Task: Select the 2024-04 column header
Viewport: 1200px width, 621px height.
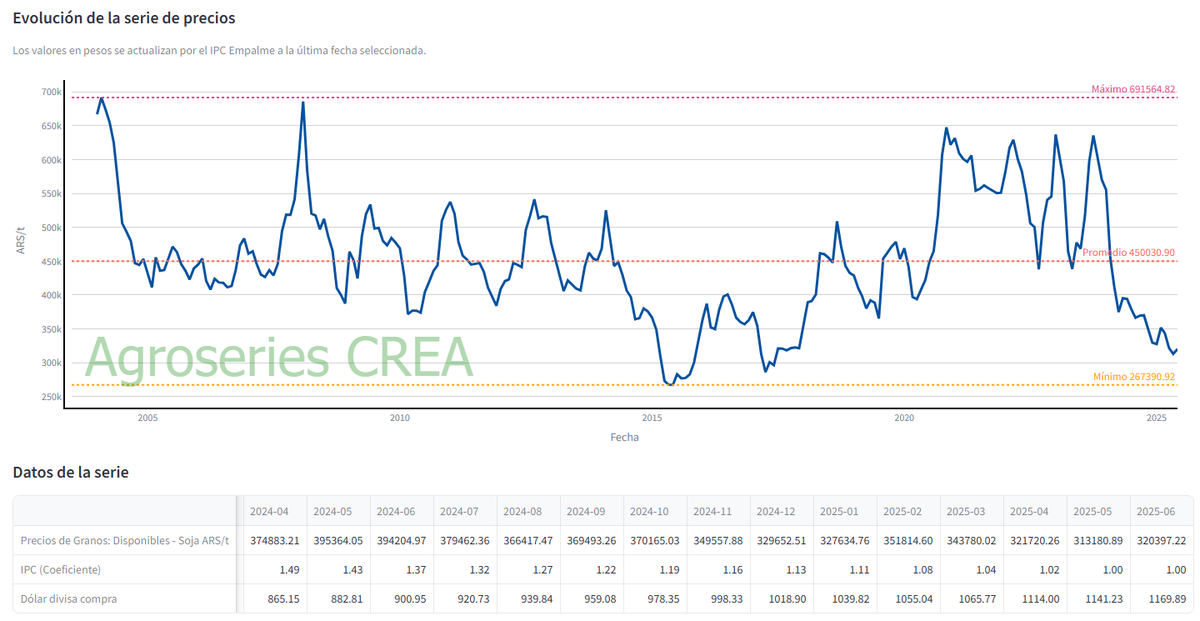Action: [x=270, y=511]
